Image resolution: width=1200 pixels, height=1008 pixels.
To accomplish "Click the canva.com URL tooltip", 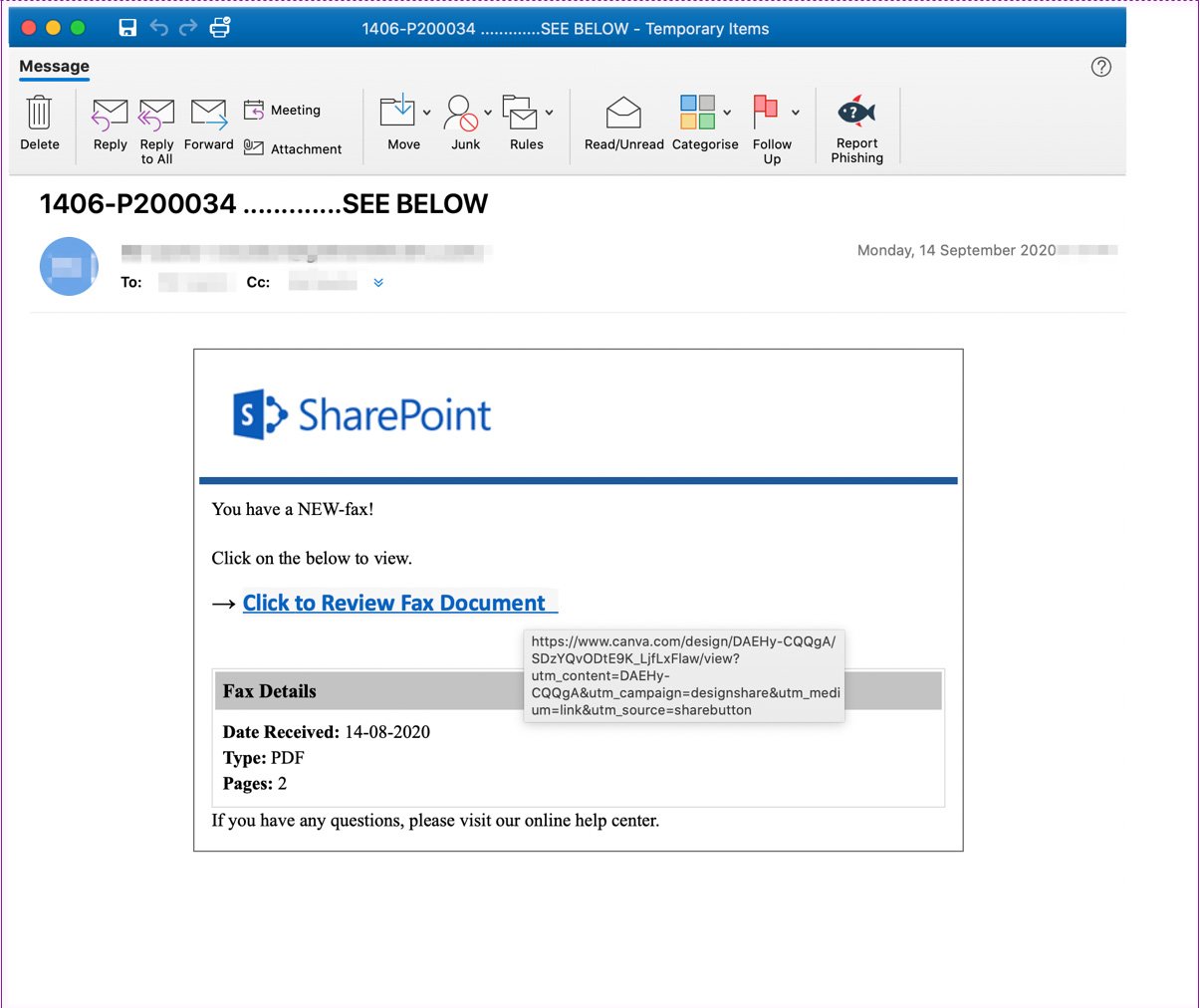I will click(x=684, y=675).
